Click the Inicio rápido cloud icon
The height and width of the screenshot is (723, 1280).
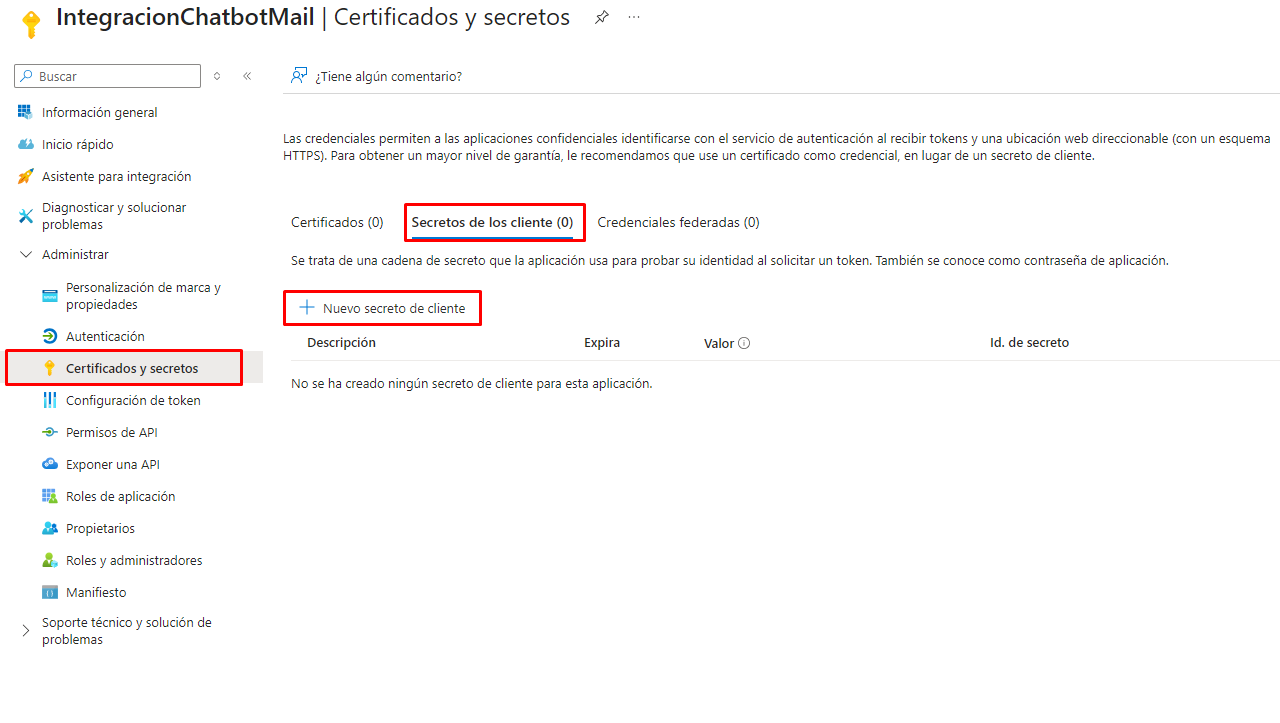(26, 144)
